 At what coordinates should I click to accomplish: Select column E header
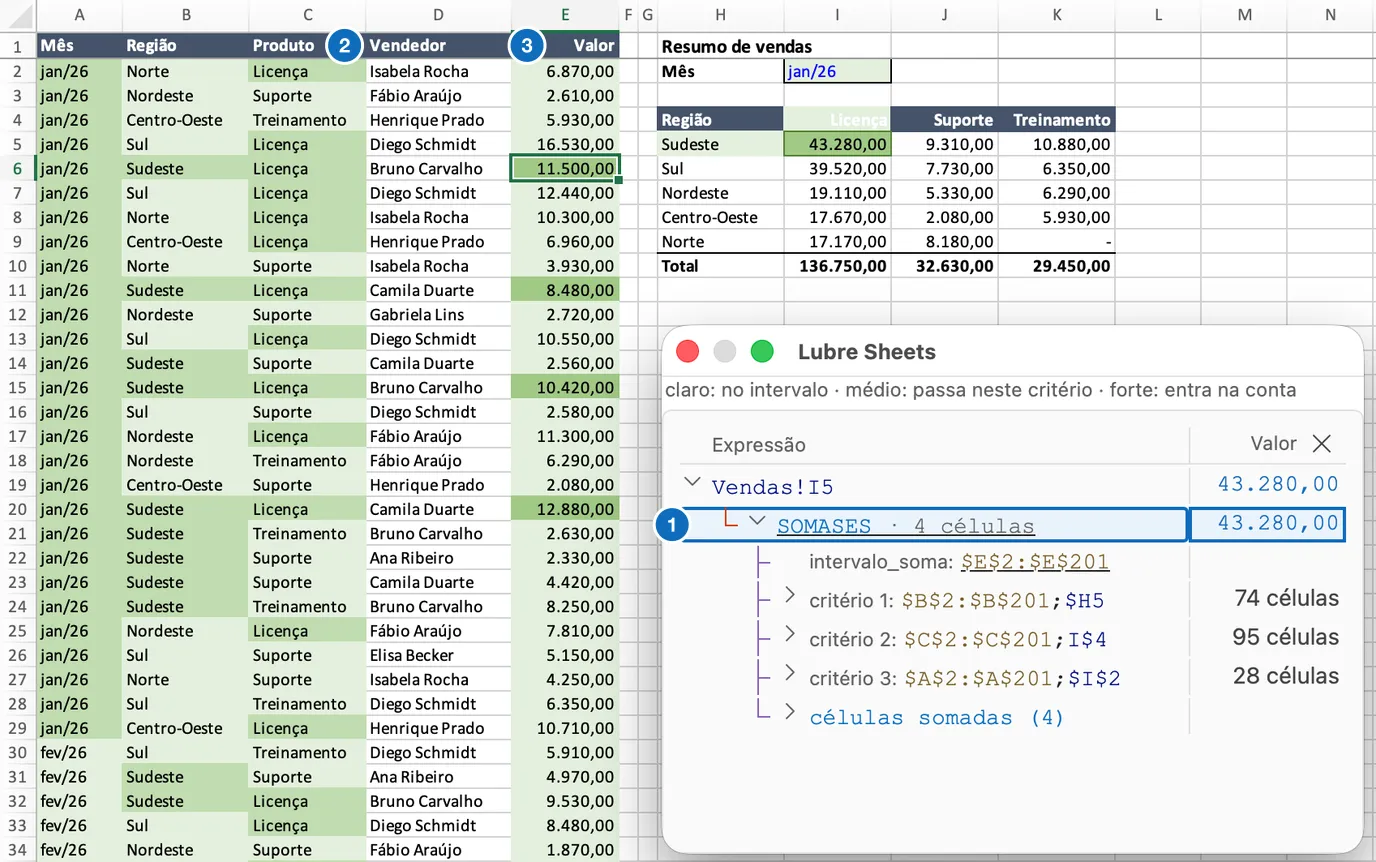click(x=565, y=14)
